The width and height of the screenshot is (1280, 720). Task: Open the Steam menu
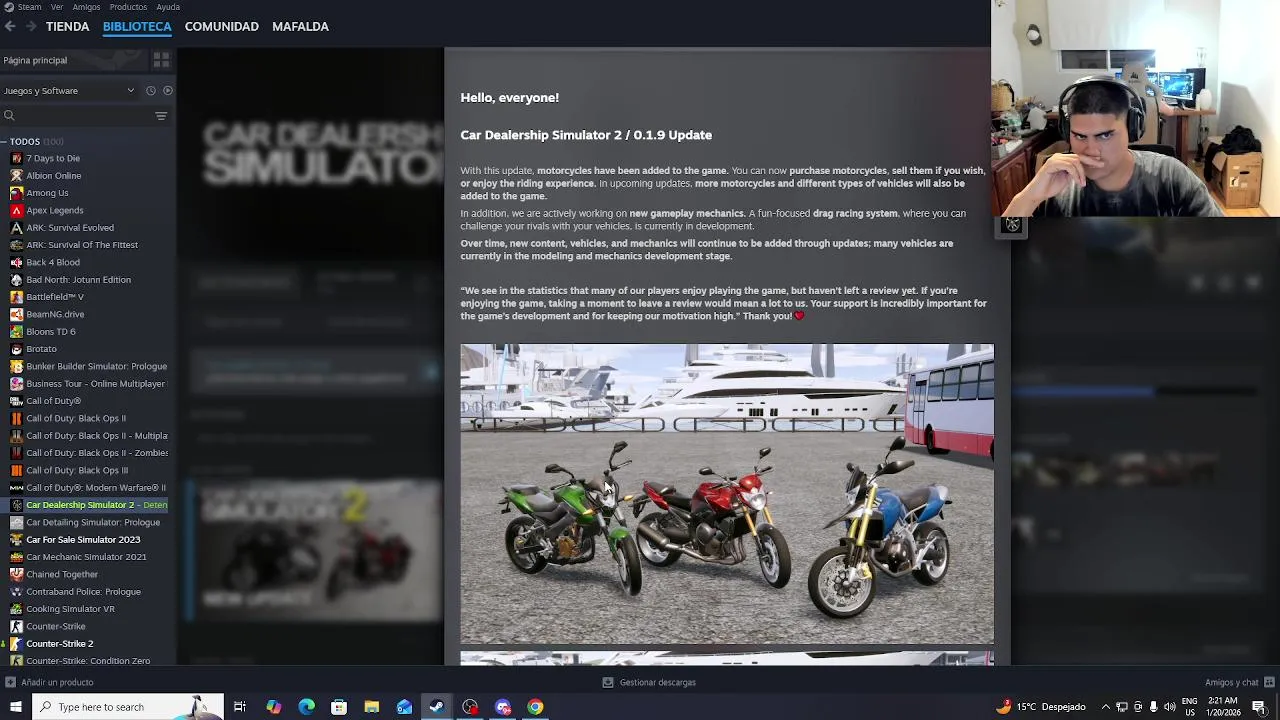[22, 7]
